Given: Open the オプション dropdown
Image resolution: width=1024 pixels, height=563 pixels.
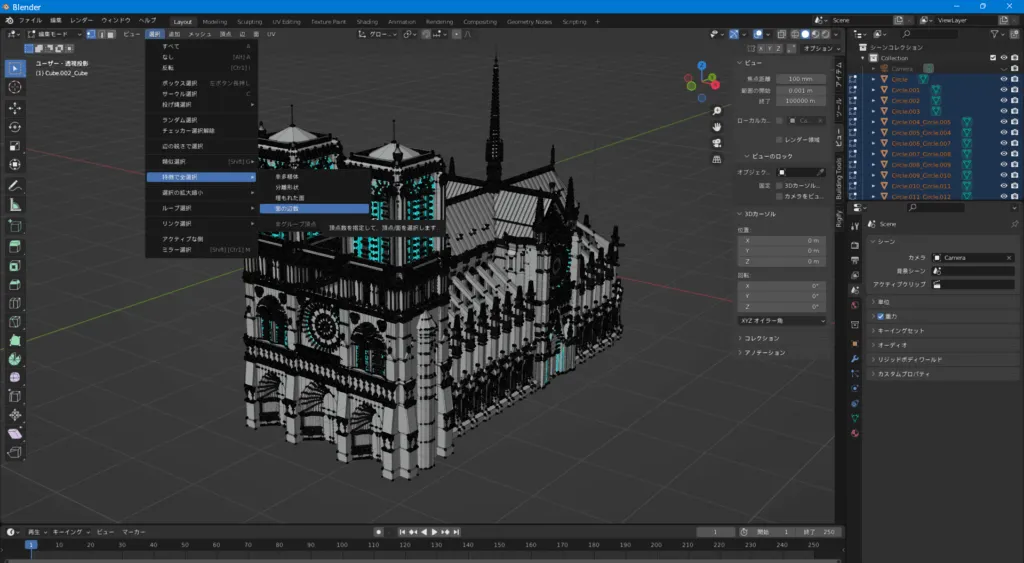Looking at the screenshot, I should pyautogui.click(x=822, y=48).
